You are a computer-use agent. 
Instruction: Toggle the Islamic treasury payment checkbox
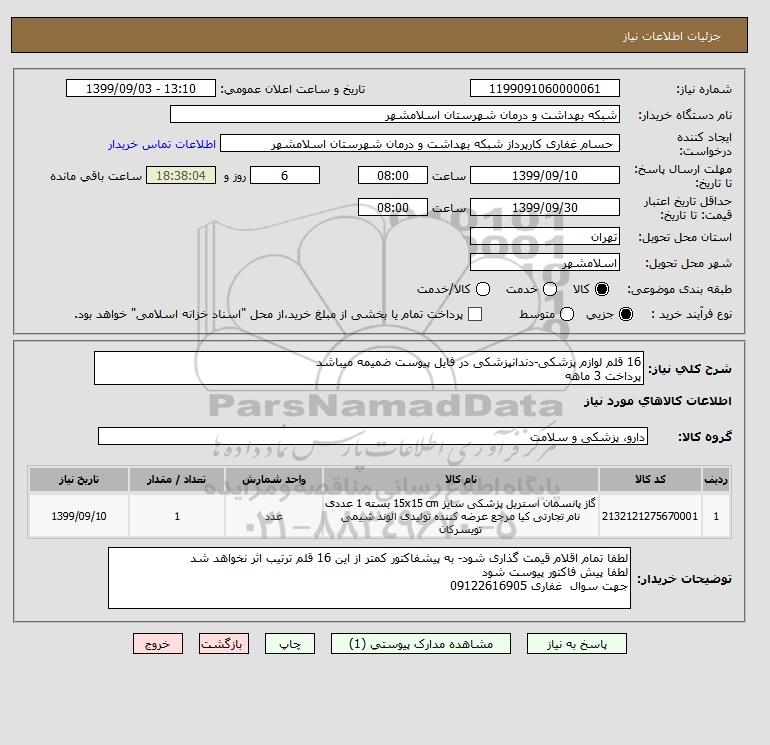[x=475, y=314]
